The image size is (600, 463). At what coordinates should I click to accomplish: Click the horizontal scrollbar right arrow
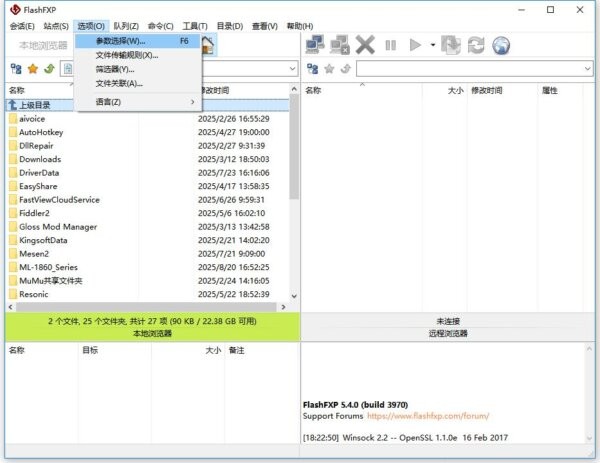point(283,307)
